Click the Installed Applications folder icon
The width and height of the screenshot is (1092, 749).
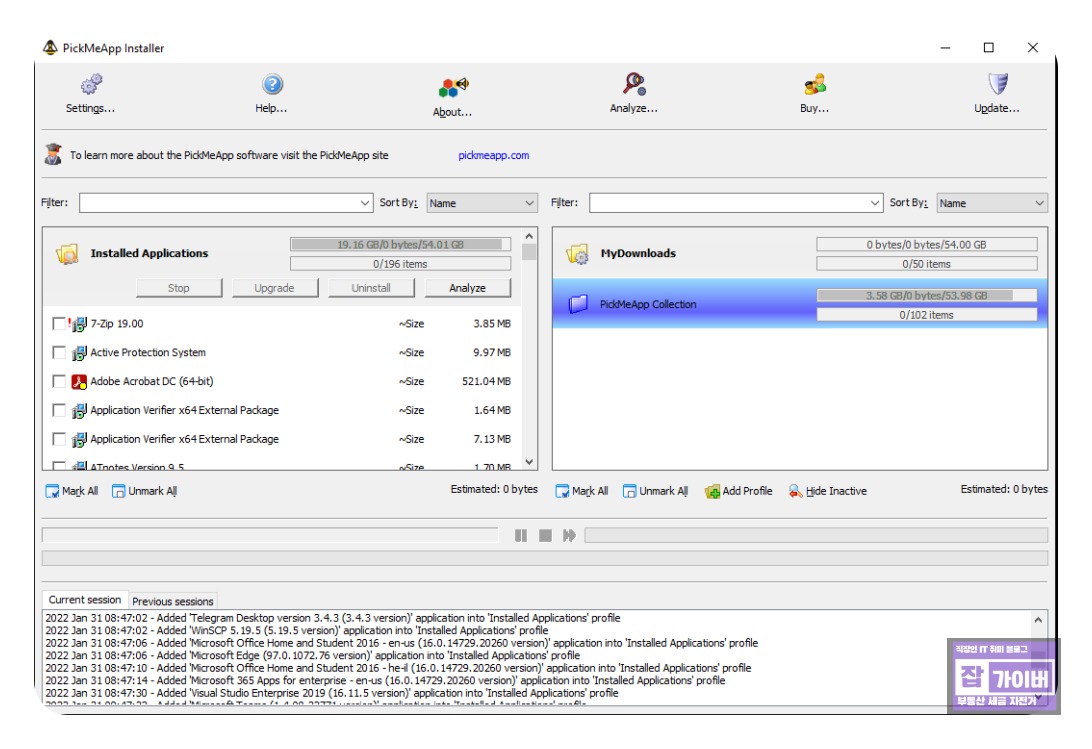pos(67,254)
